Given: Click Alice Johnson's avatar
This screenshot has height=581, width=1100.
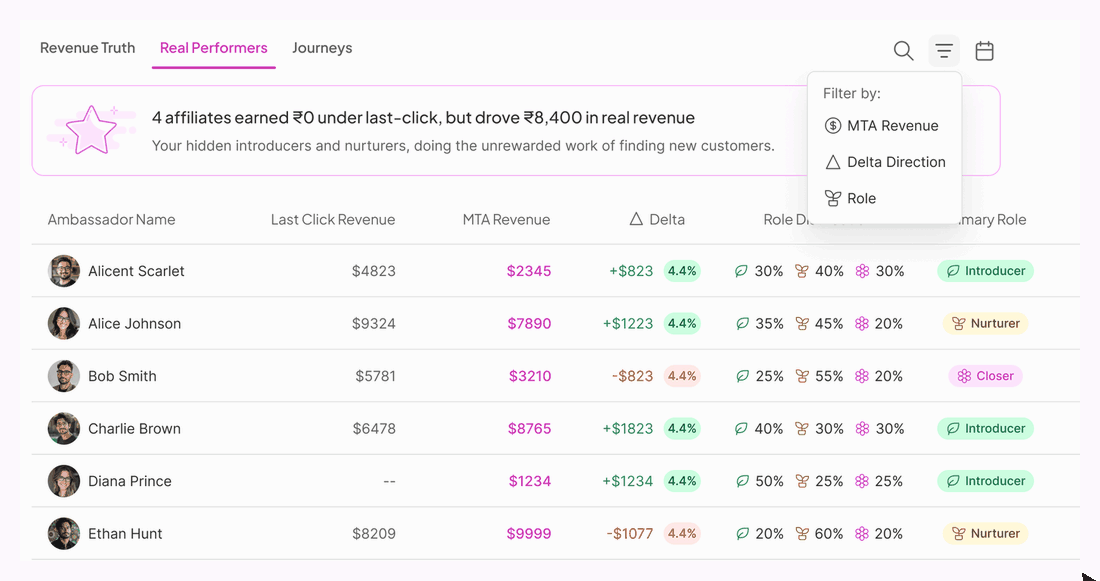Looking at the screenshot, I should tap(64, 323).
